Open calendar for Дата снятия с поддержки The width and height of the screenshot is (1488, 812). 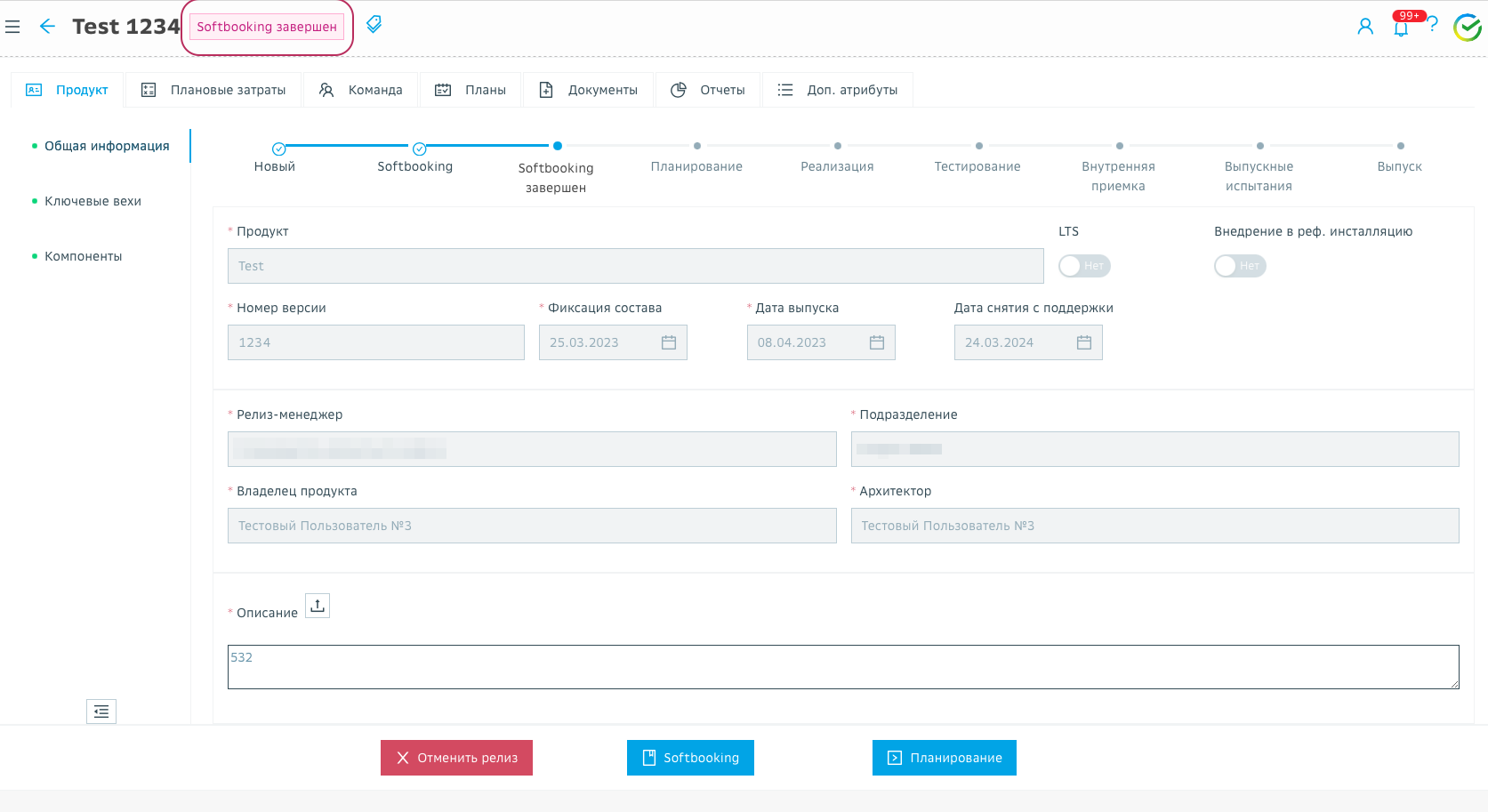(1084, 342)
